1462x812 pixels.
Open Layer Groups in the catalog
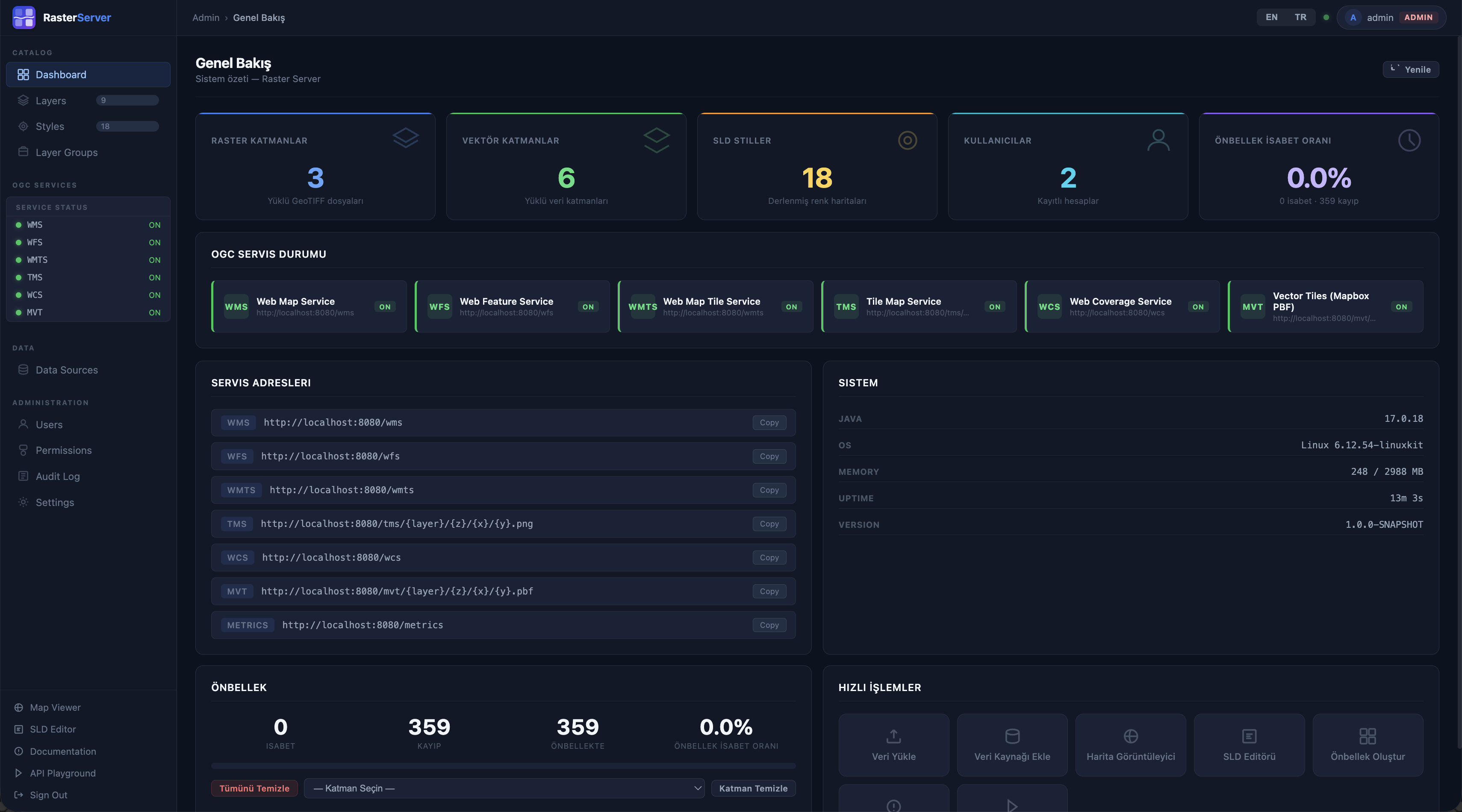tap(66, 152)
